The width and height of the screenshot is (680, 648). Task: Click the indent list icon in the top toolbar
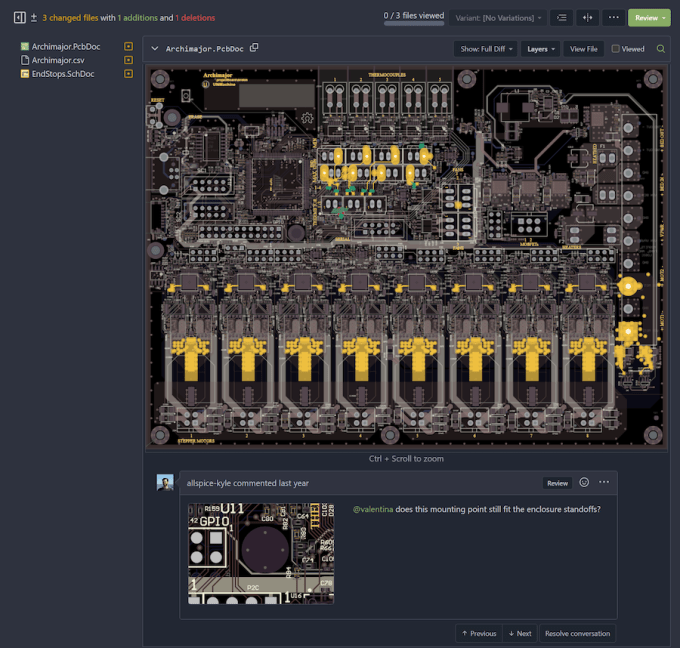pyautogui.click(x=562, y=18)
